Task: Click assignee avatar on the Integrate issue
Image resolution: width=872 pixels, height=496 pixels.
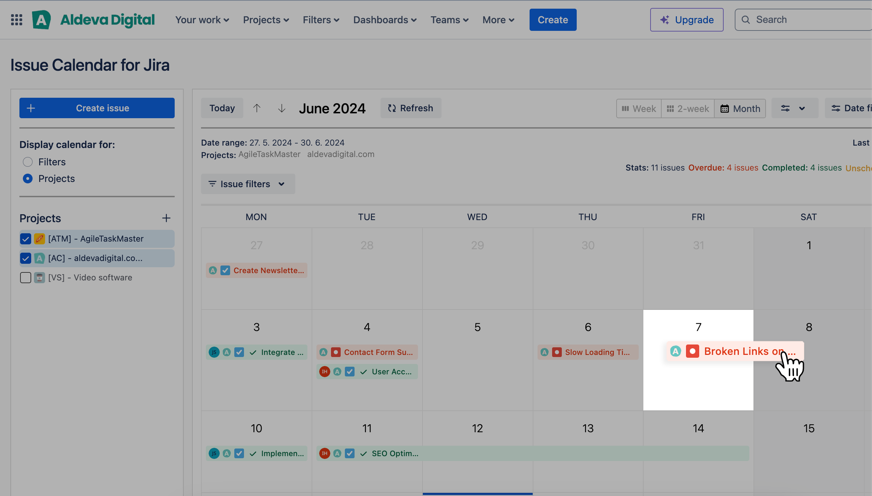Action: (x=214, y=352)
